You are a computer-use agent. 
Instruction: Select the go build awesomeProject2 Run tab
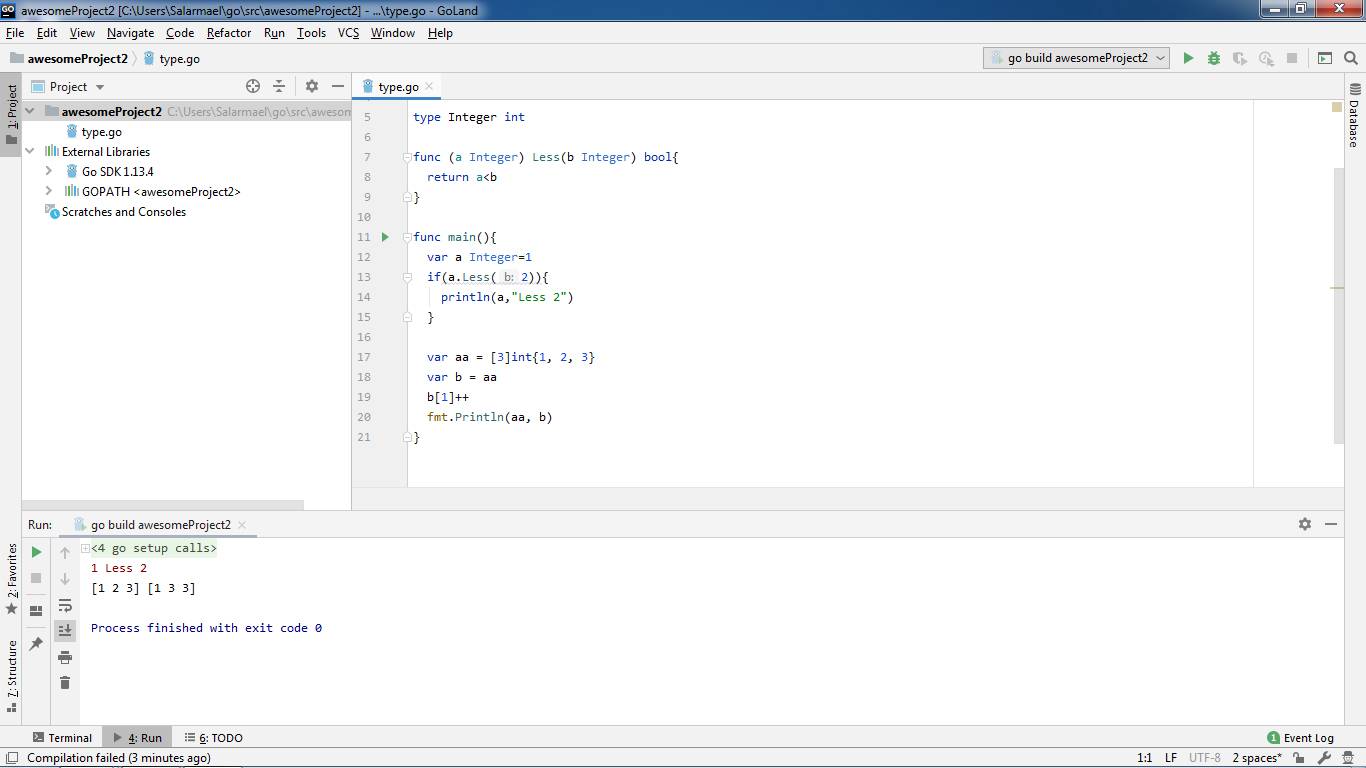click(x=160, y=524)
